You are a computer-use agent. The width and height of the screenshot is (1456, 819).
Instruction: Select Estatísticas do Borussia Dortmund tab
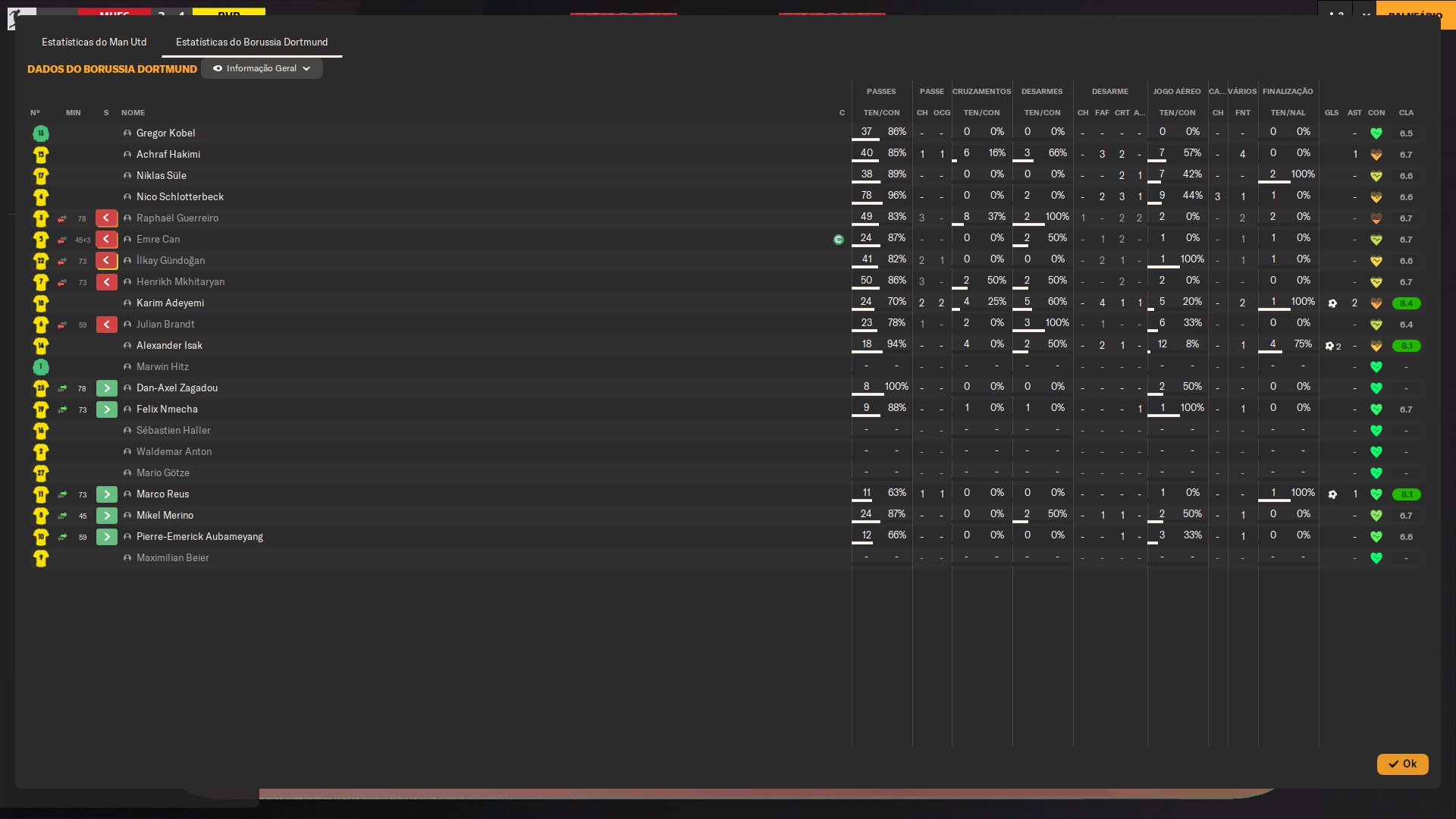pos(252,42)
